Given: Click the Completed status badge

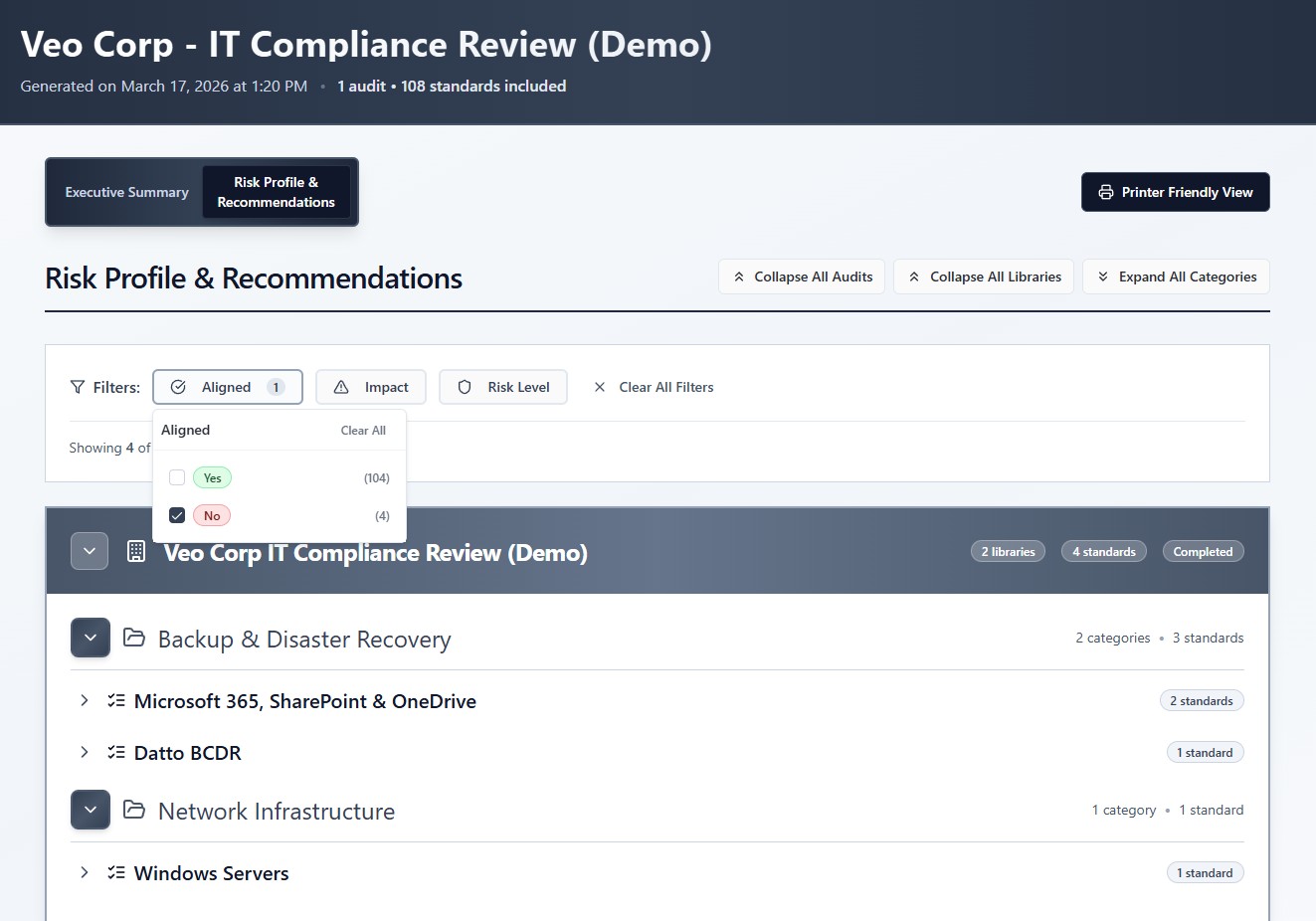Looking at the screenshot, I should pyautogui.click(x=1203, y=551).
